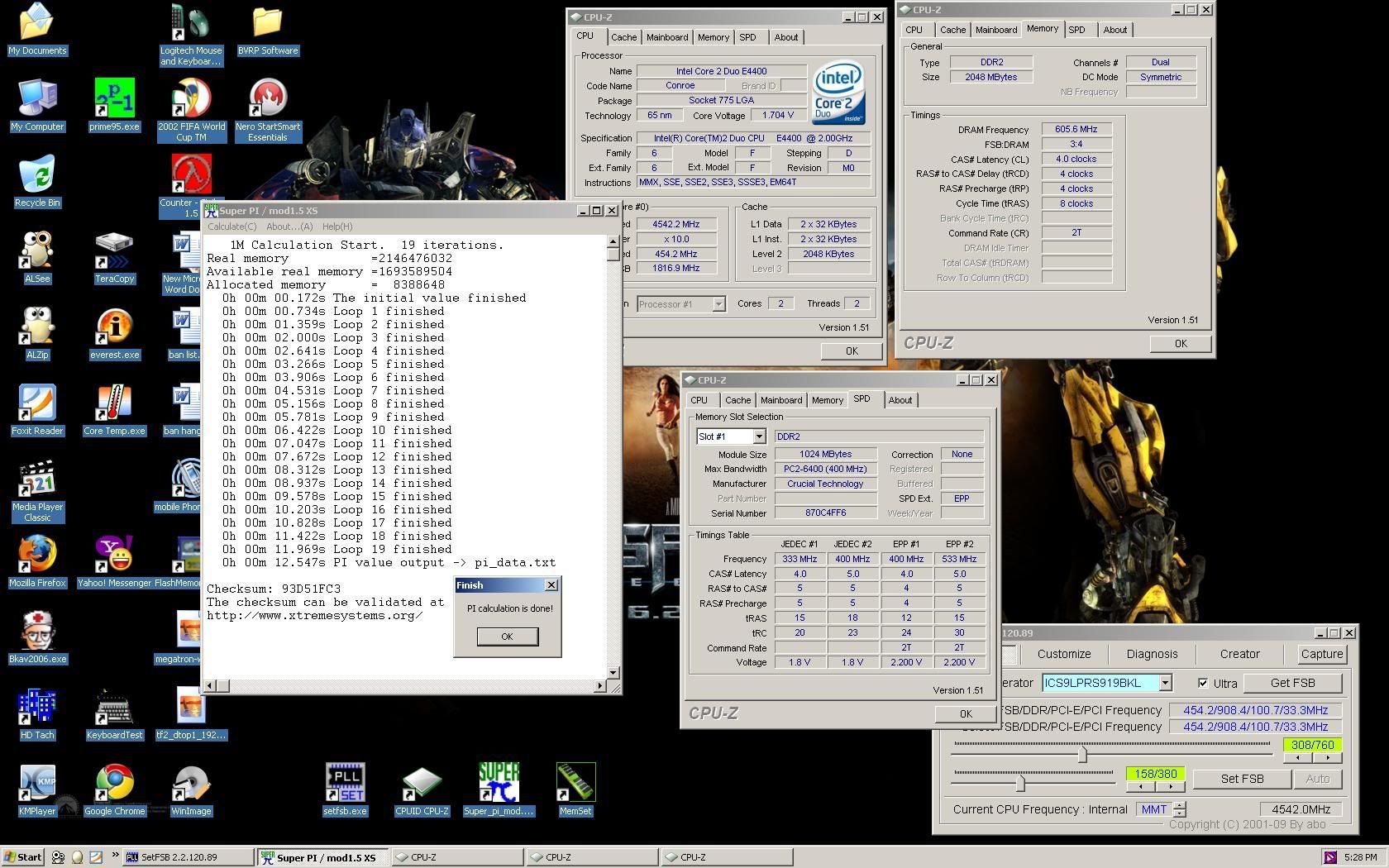Click the Capture button in SetFSB

[x=1321, y=654]
